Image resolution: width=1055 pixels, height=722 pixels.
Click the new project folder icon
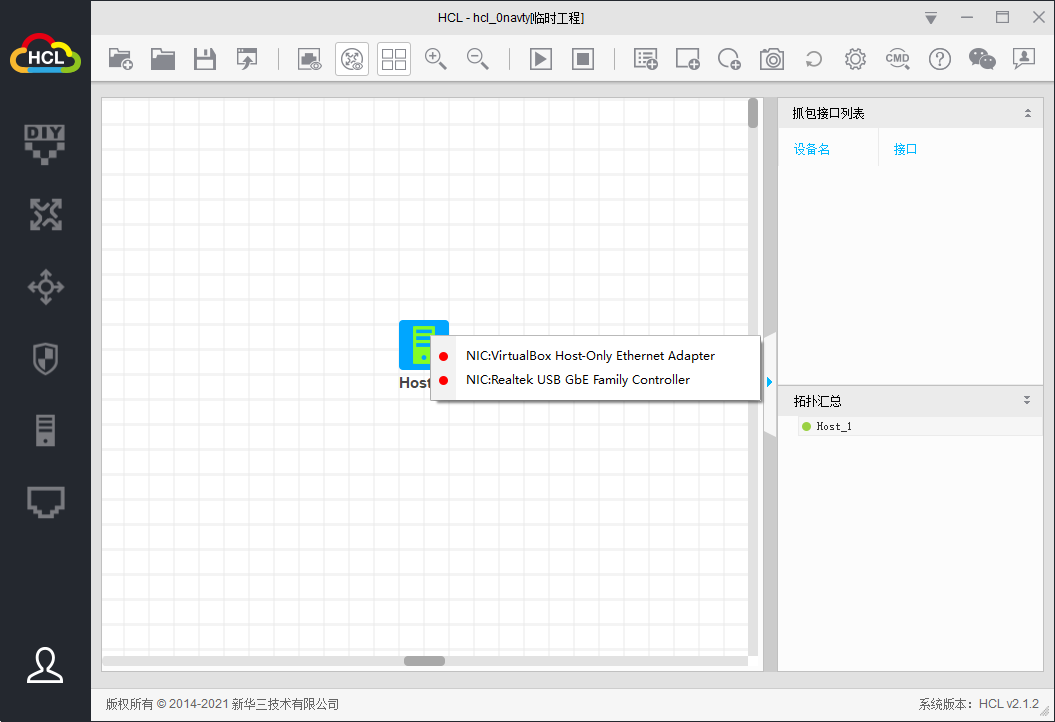[x=120, y=59]
